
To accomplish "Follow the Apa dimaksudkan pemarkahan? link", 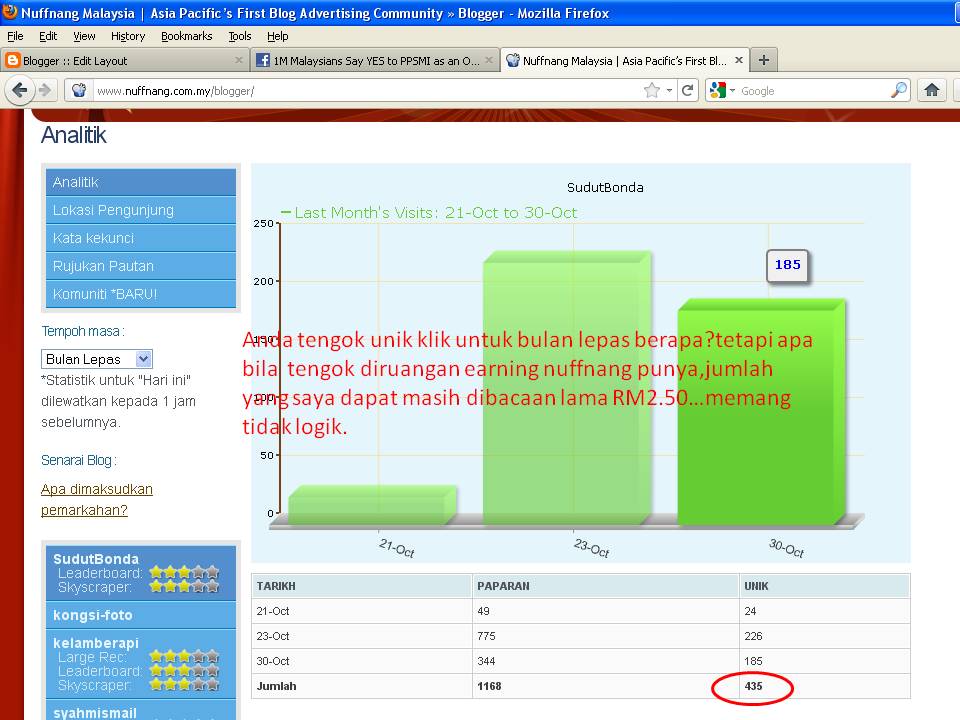I will click(97, 500).
